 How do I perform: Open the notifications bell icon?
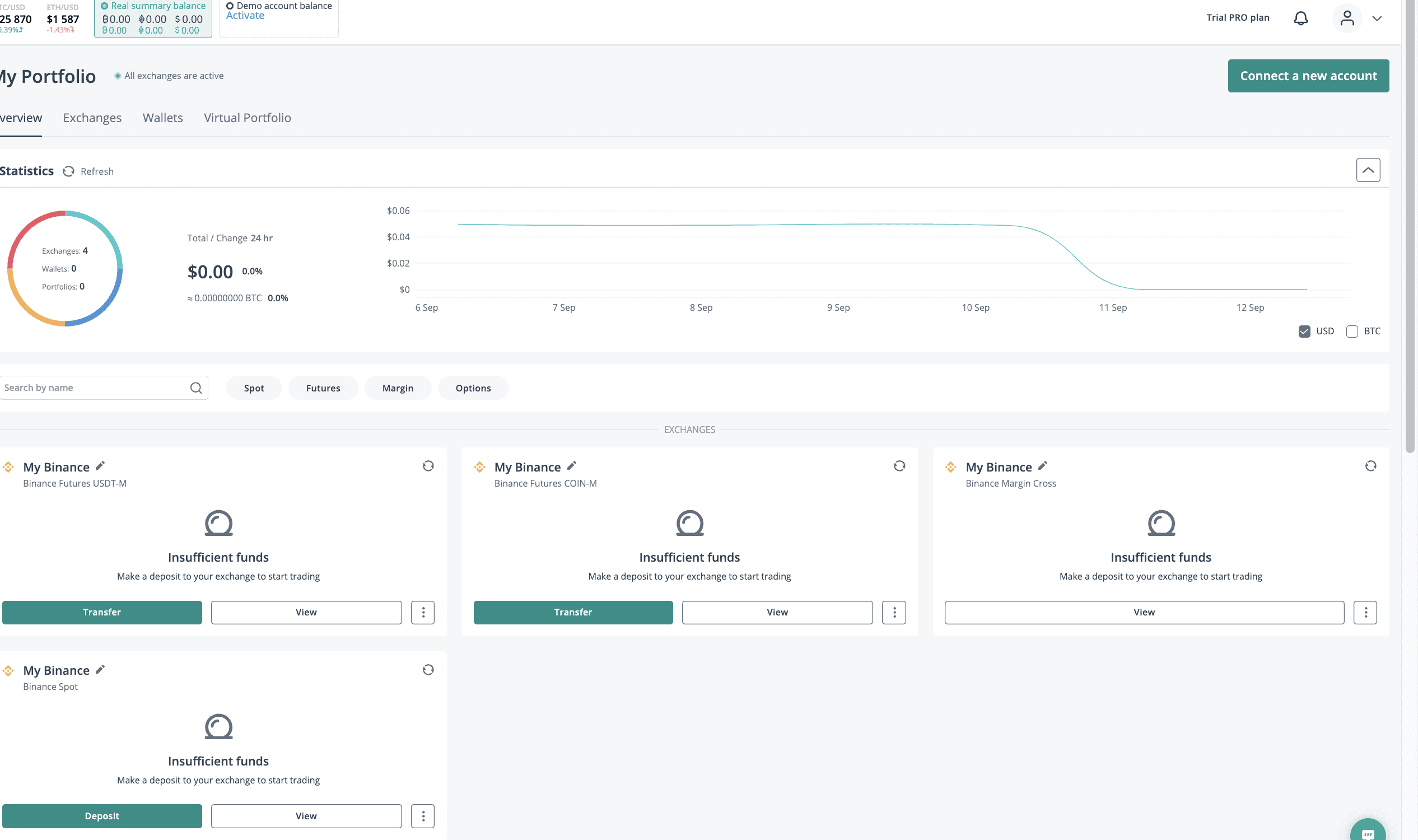[x=1300, y=18]
